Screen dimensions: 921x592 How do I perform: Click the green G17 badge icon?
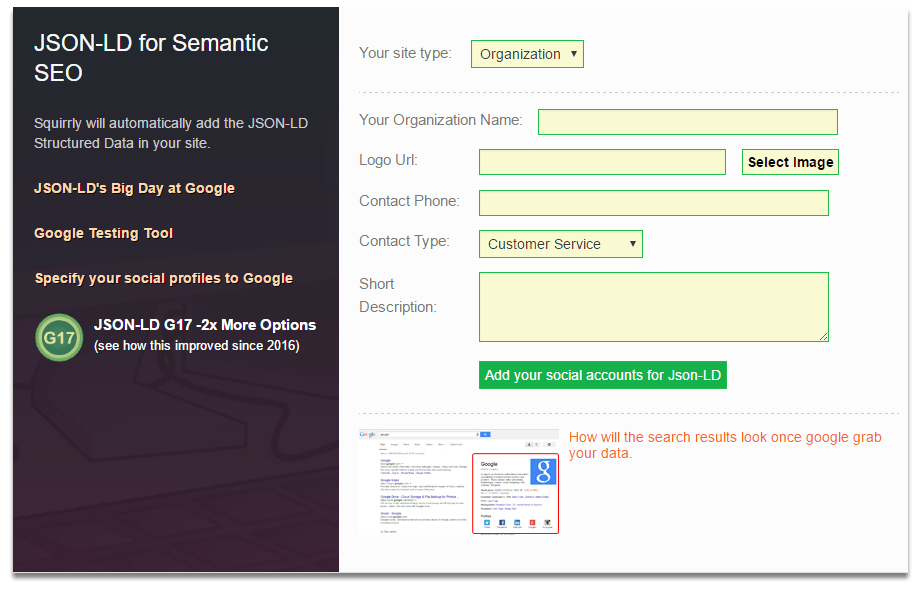tap(59, 337)
